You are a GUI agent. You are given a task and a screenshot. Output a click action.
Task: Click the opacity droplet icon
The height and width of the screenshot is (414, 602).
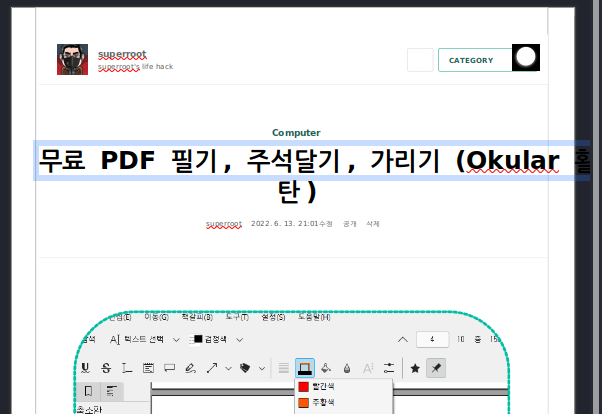point(347,368)
